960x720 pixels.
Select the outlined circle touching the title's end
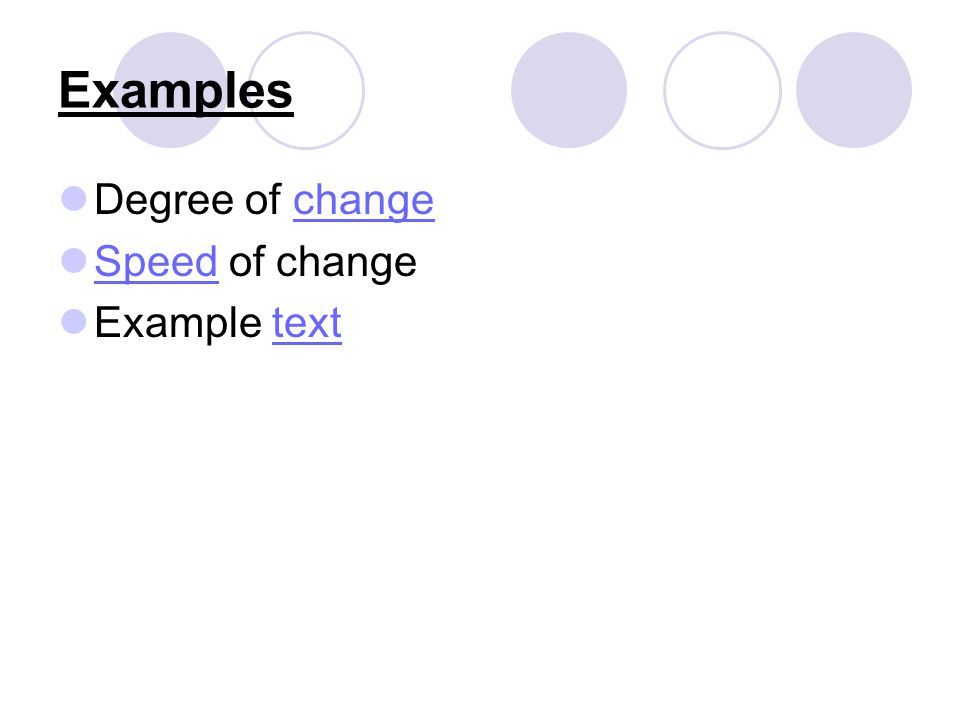click(306, 90)
